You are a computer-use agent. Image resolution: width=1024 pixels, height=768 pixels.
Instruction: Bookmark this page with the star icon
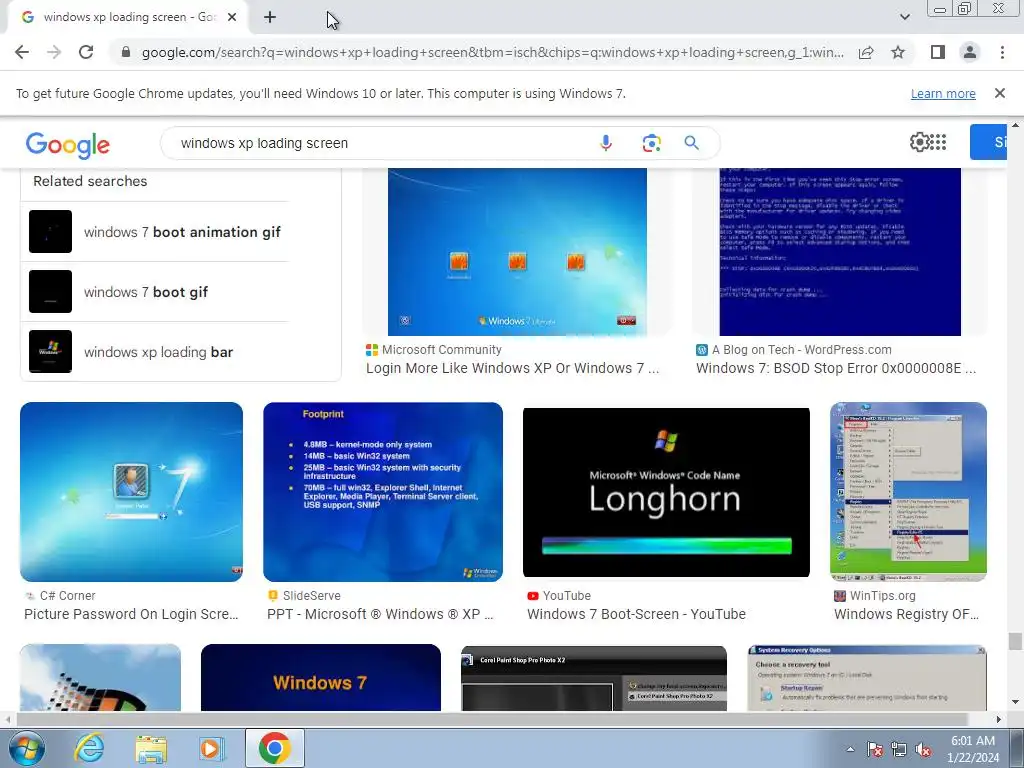pos(898,52)
